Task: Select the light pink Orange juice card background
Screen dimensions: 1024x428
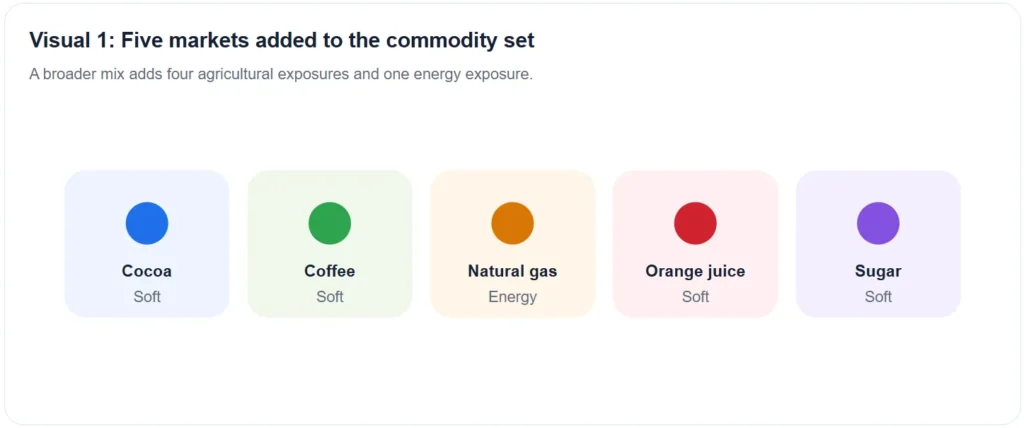Action: pos(696,244)
